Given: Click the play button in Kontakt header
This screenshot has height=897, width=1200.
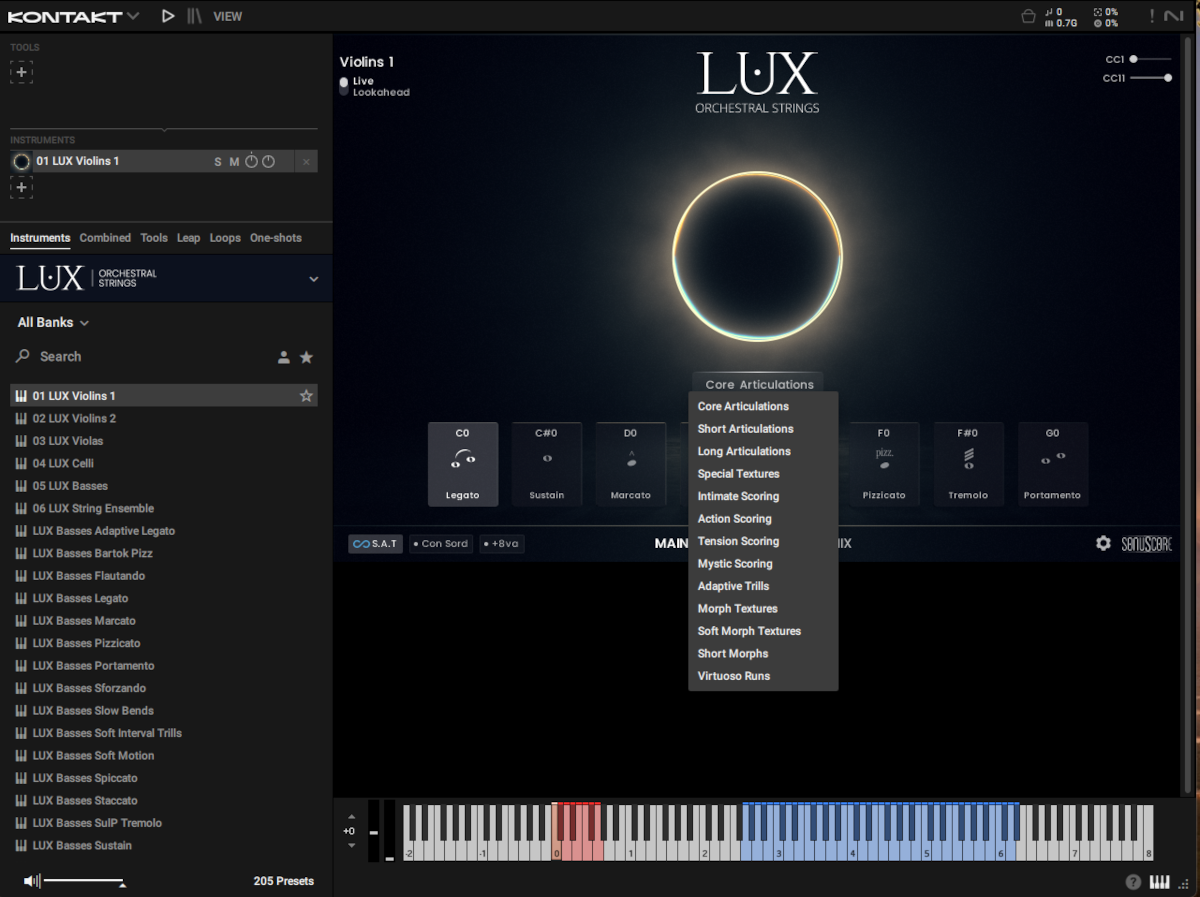Looking at the screenshot, I should pos(168,16).
